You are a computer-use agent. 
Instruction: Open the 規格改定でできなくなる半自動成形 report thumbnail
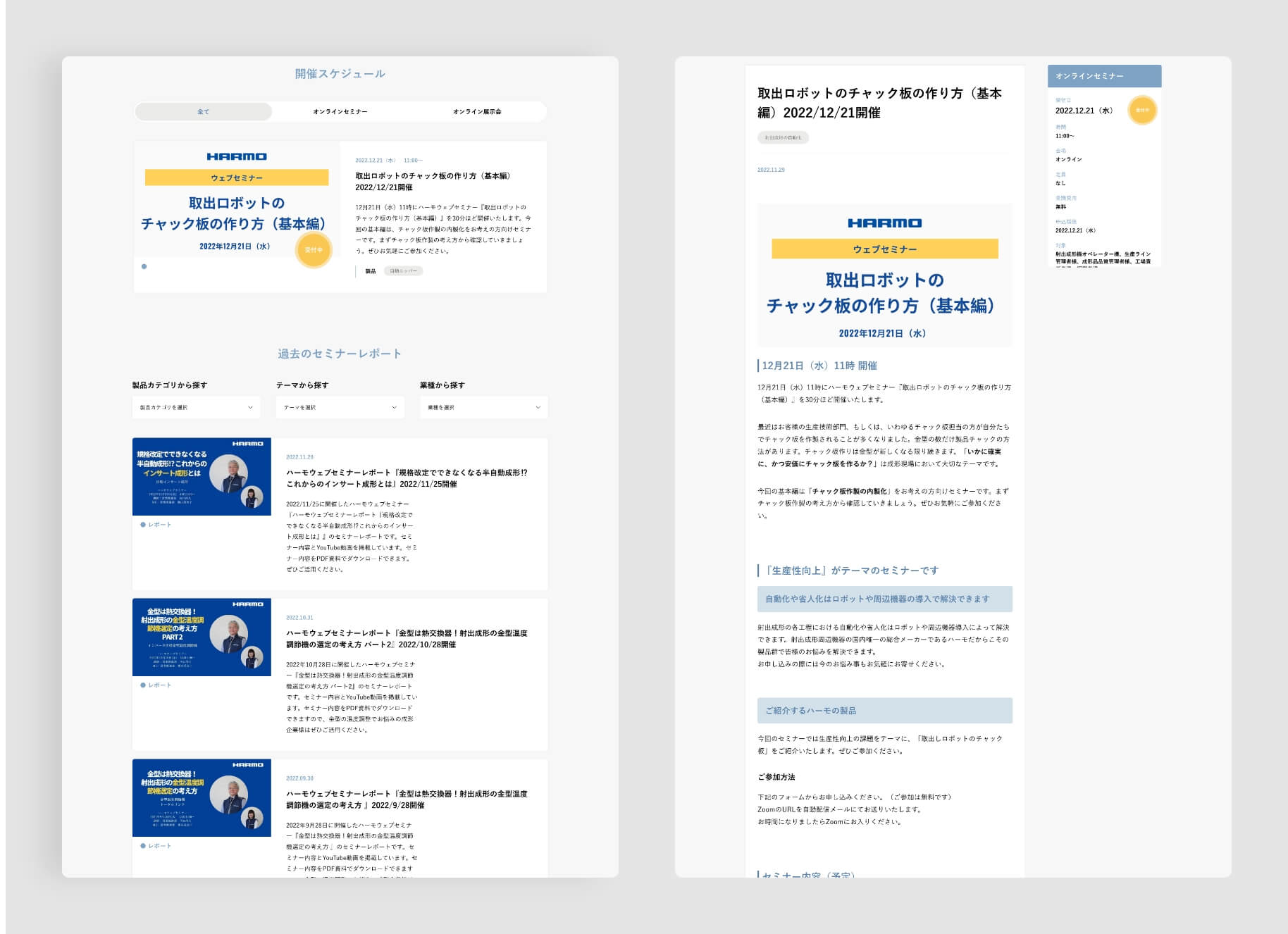(202, 477)
